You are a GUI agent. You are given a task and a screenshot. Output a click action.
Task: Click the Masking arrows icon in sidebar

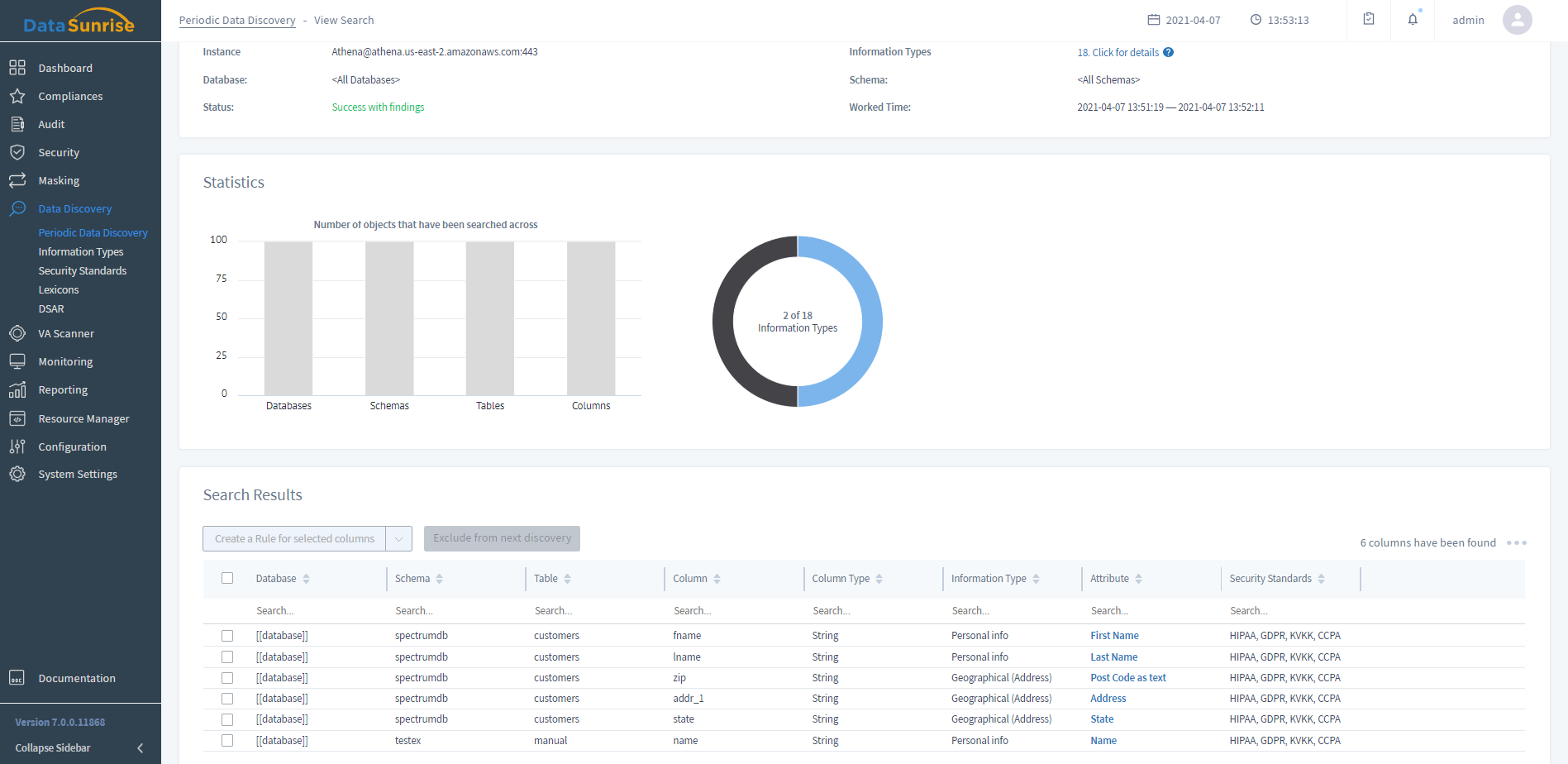[17, 181]
